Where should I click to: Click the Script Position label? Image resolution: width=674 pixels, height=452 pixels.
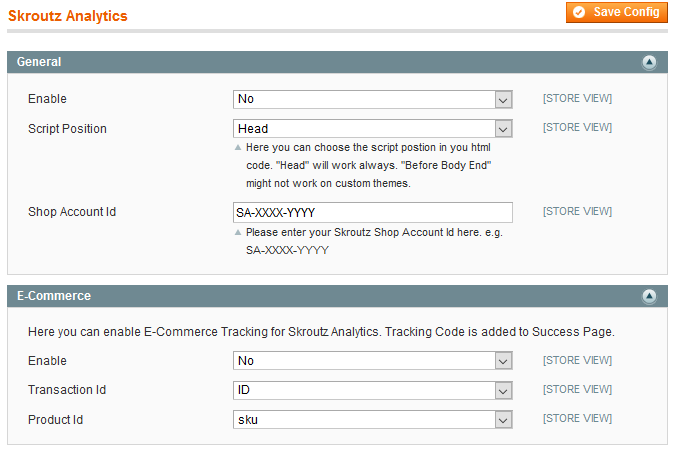click(67, 129)
